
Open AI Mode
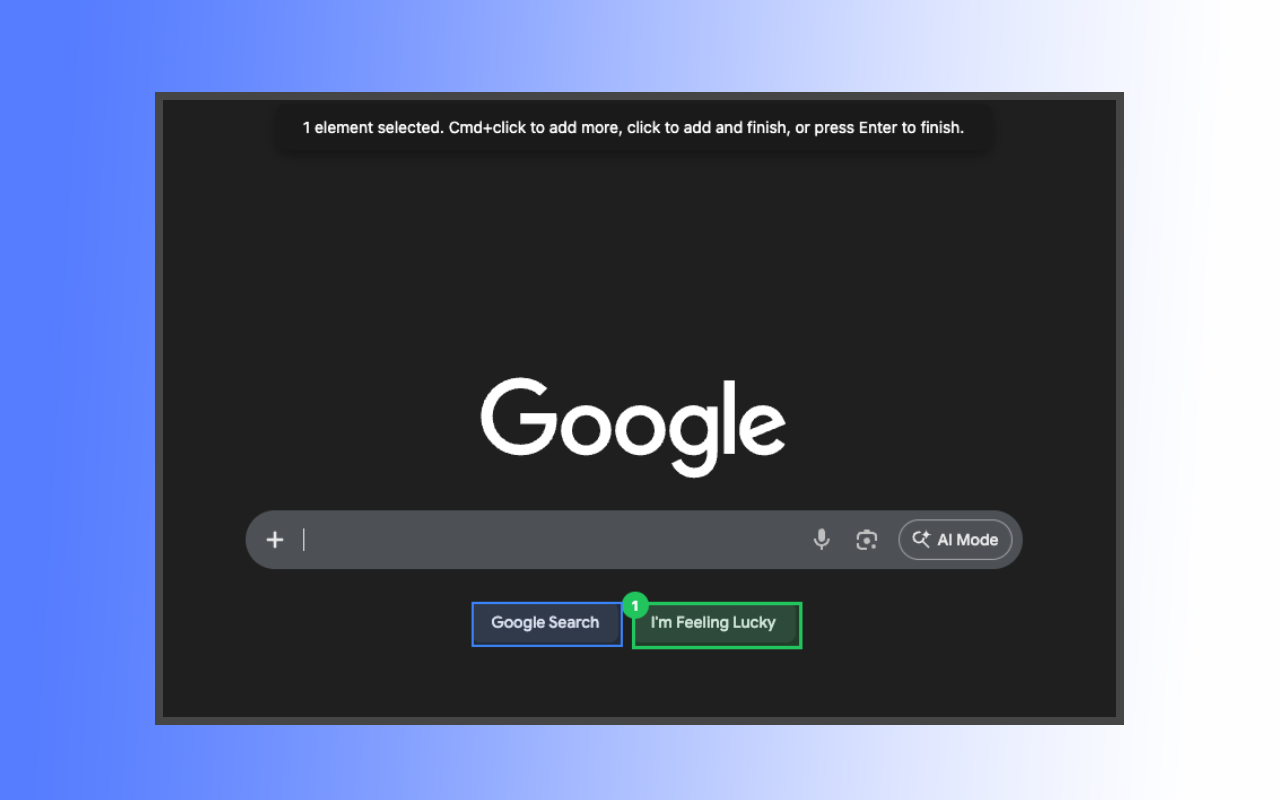tap(955, 540)
